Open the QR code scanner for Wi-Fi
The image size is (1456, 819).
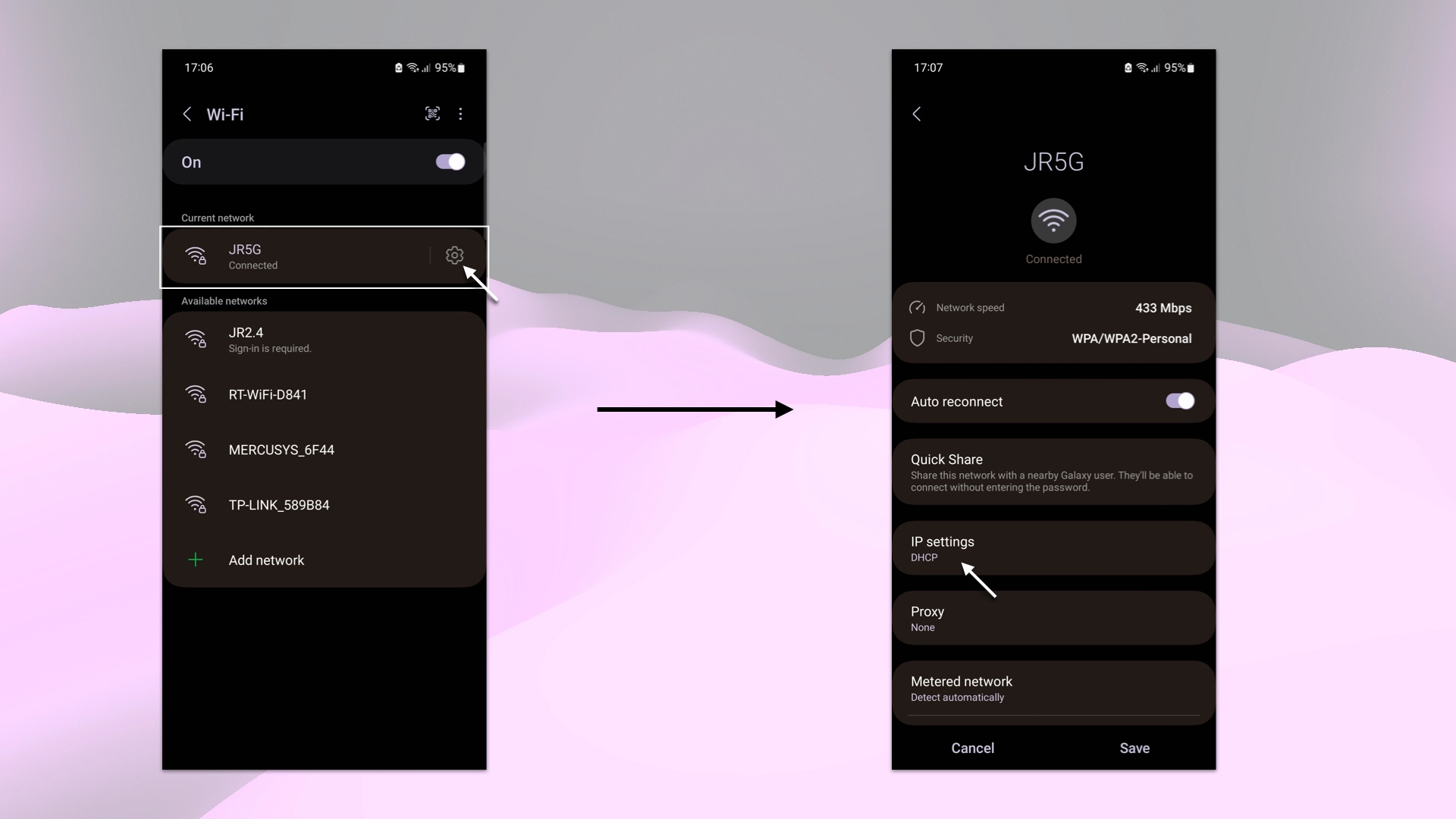coord(432,114)
